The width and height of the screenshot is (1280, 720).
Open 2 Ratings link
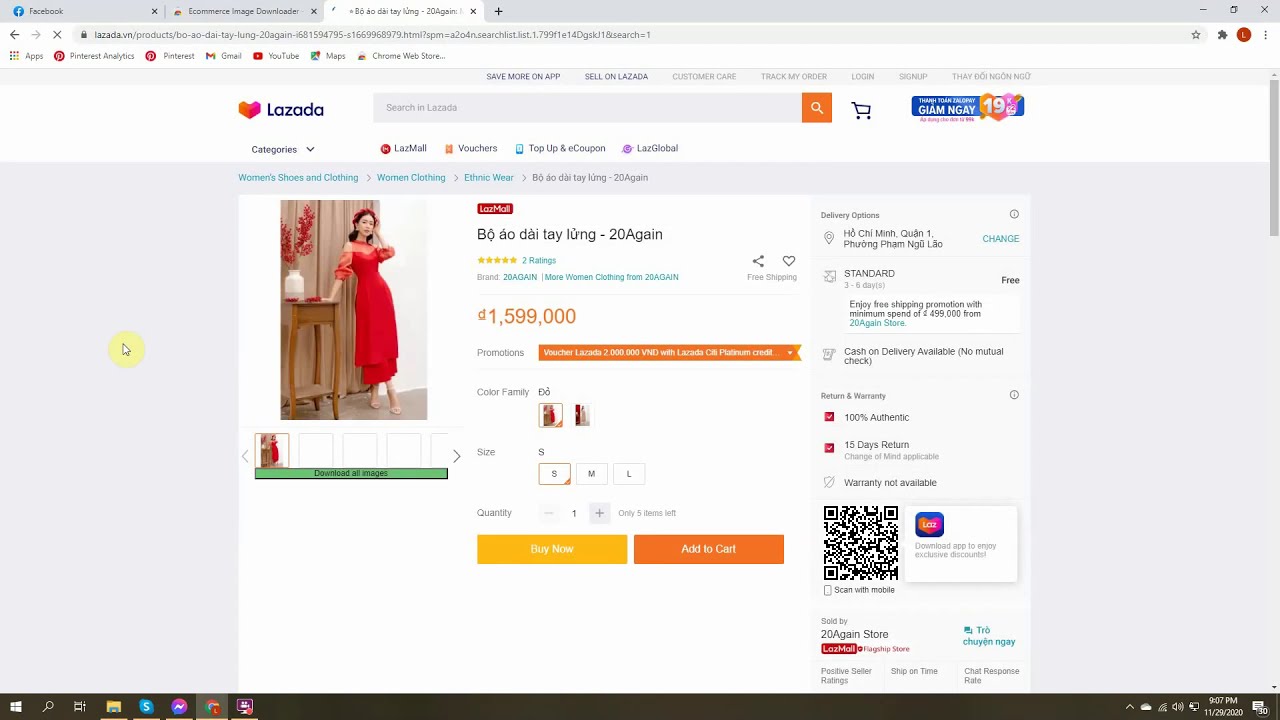pyautogui.click(x=539, y=261)
